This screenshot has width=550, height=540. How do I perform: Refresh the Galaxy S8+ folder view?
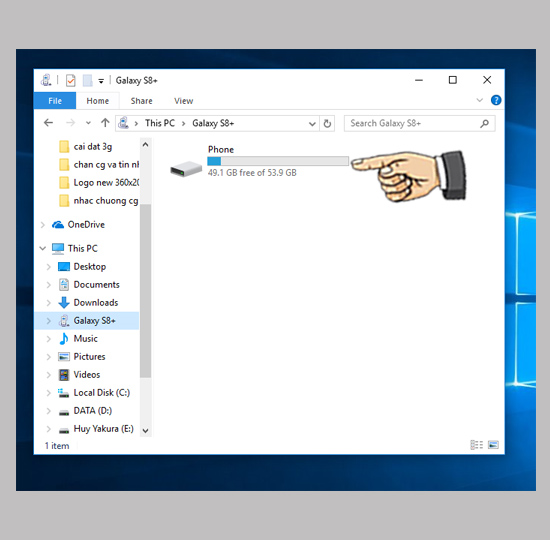tap(327, 124)
